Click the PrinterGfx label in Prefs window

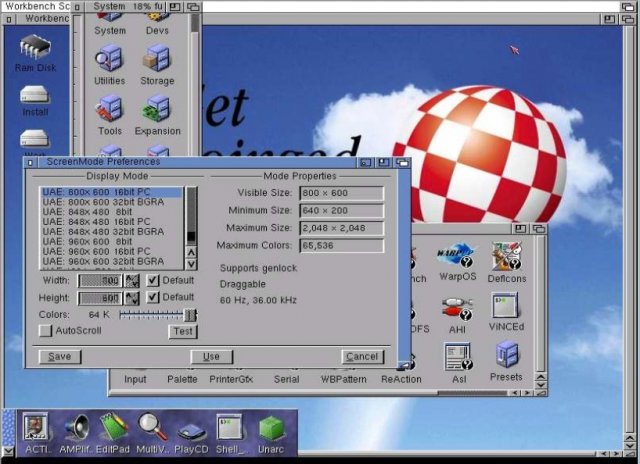coord(231,379)
